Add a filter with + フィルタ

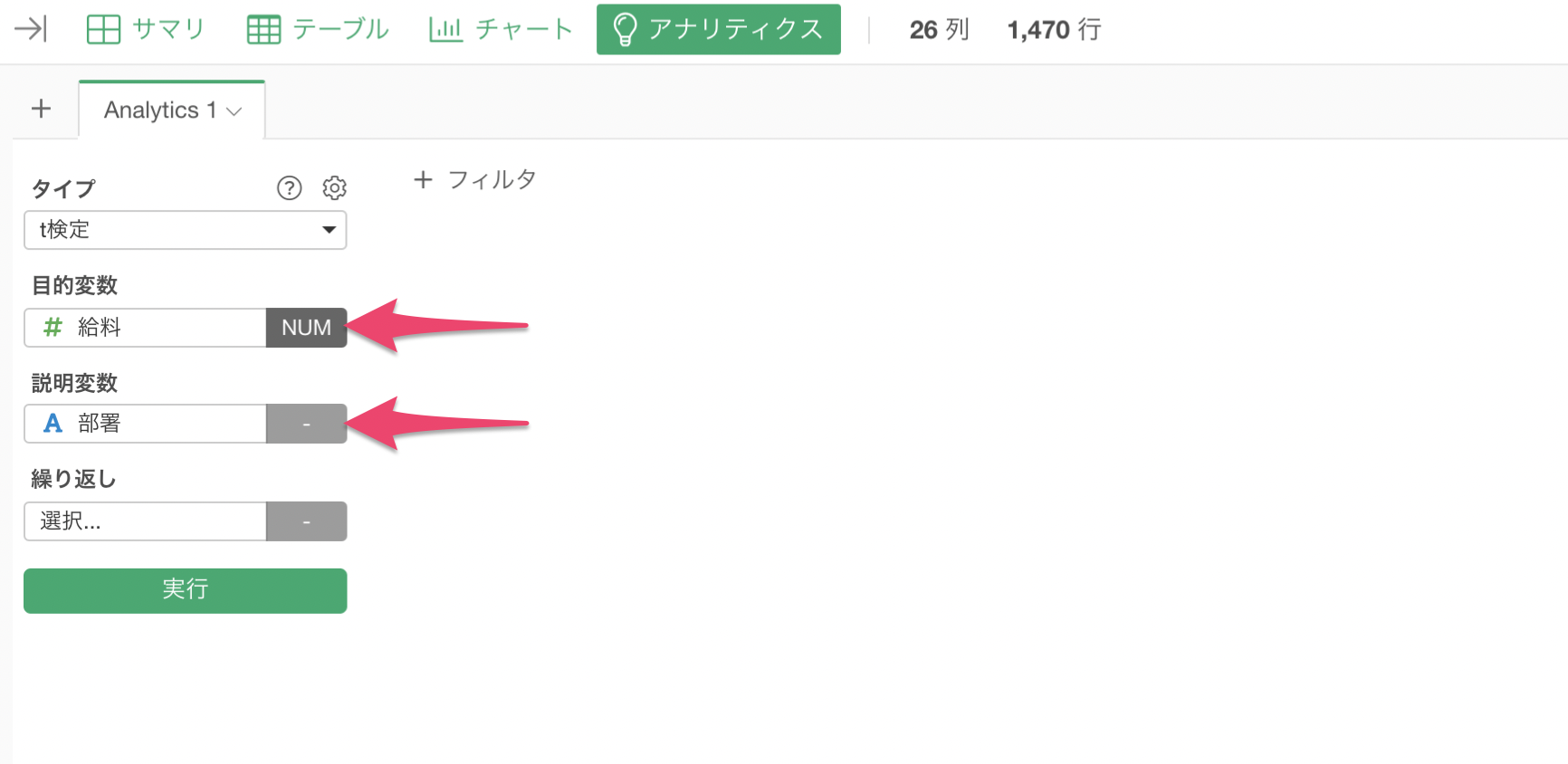pos(474,179)
